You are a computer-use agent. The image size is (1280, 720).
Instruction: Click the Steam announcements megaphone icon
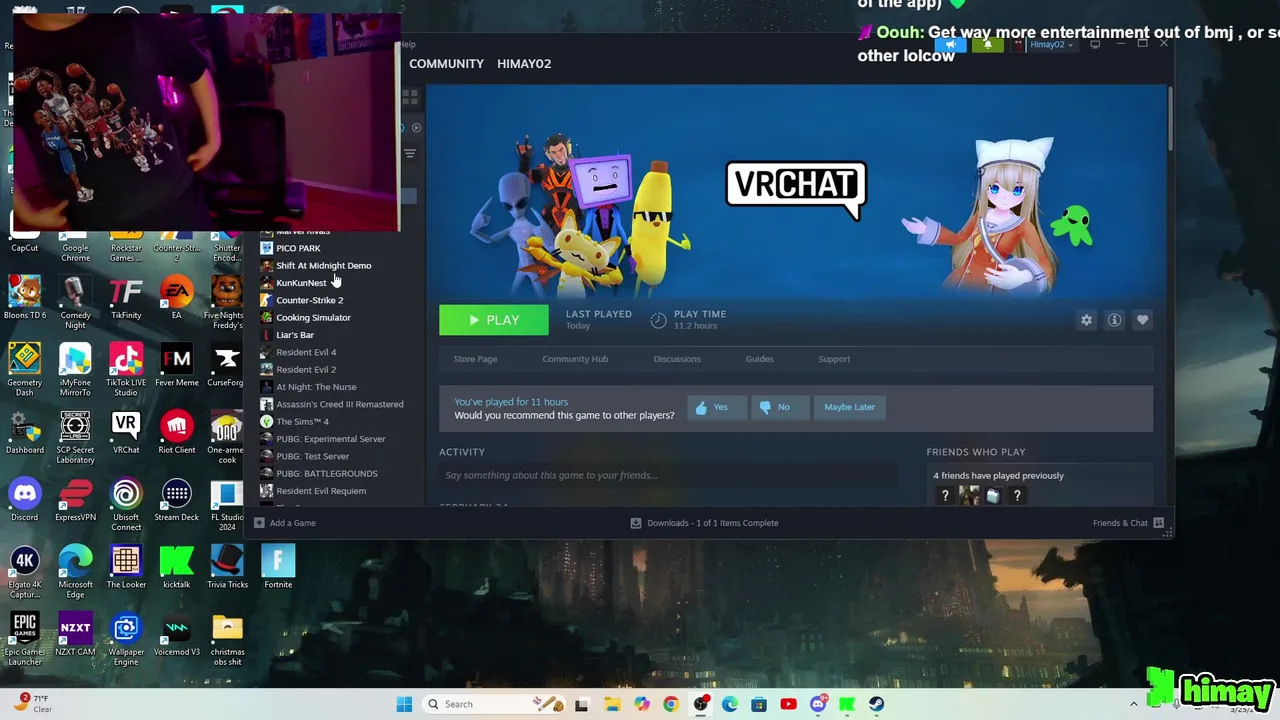(950, 44)
